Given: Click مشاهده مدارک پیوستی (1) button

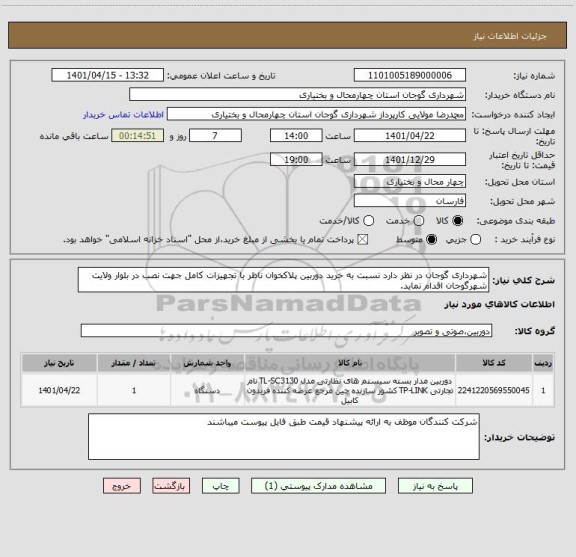Looking at the screenshot, I should (x=318, y=486).
